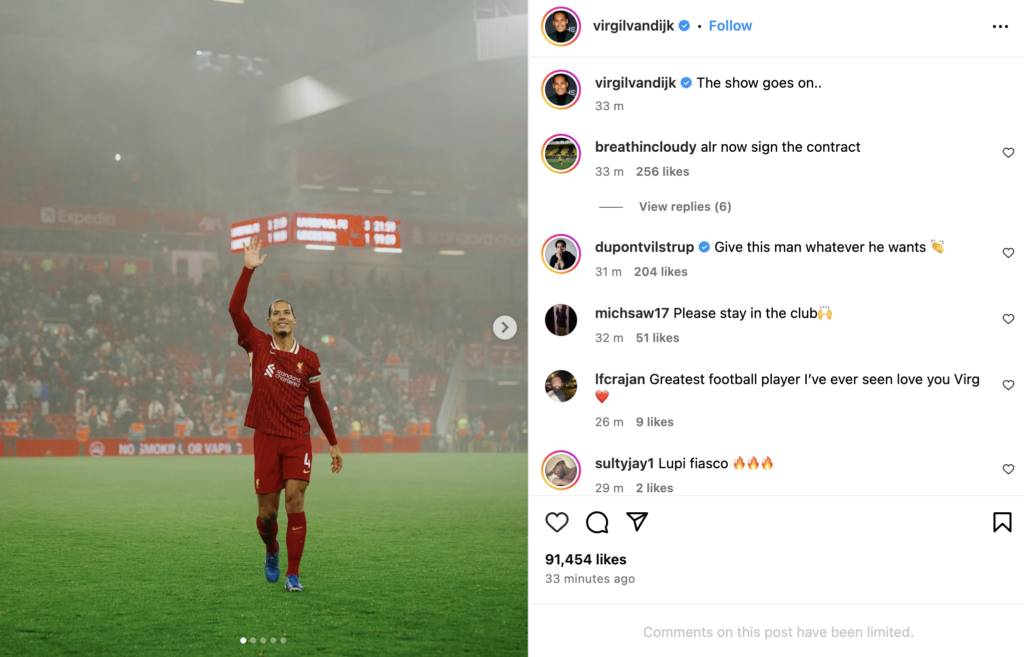
Task: Like lfcrajan's comment heart
Action: tap(1008, 385)
